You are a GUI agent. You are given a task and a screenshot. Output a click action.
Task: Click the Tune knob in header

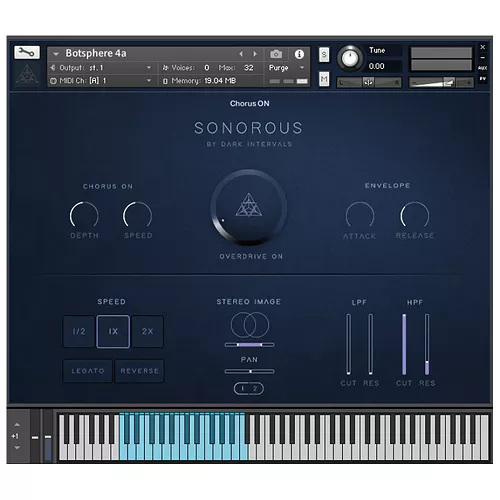click(350, 58)
